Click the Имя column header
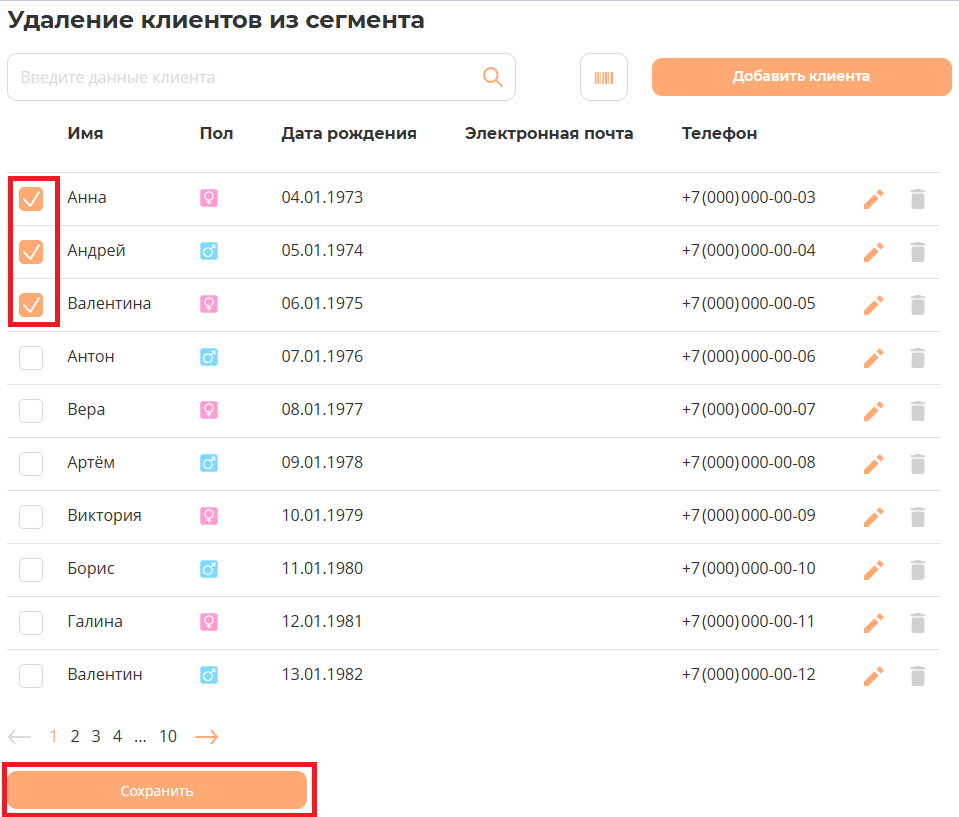 coord(85,133)
